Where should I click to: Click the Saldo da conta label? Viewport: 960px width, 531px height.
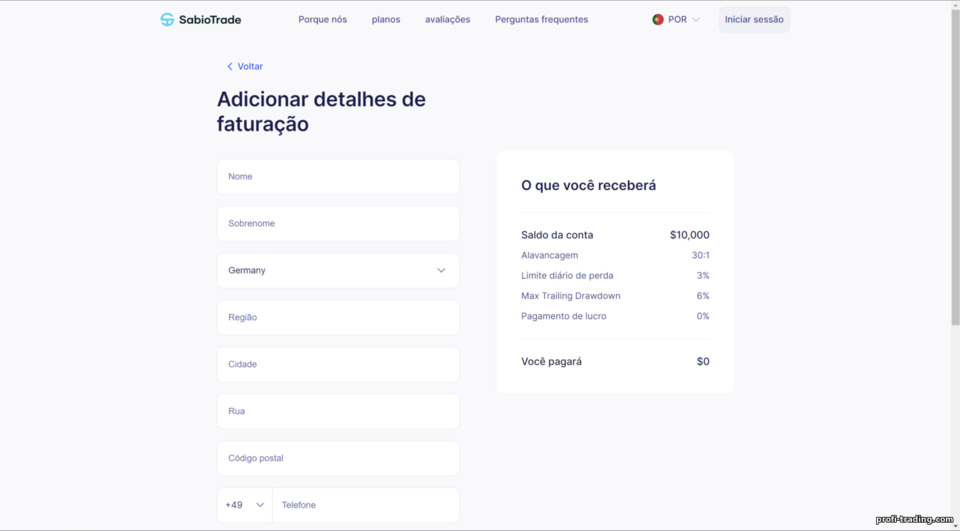[x=557, y=235]
